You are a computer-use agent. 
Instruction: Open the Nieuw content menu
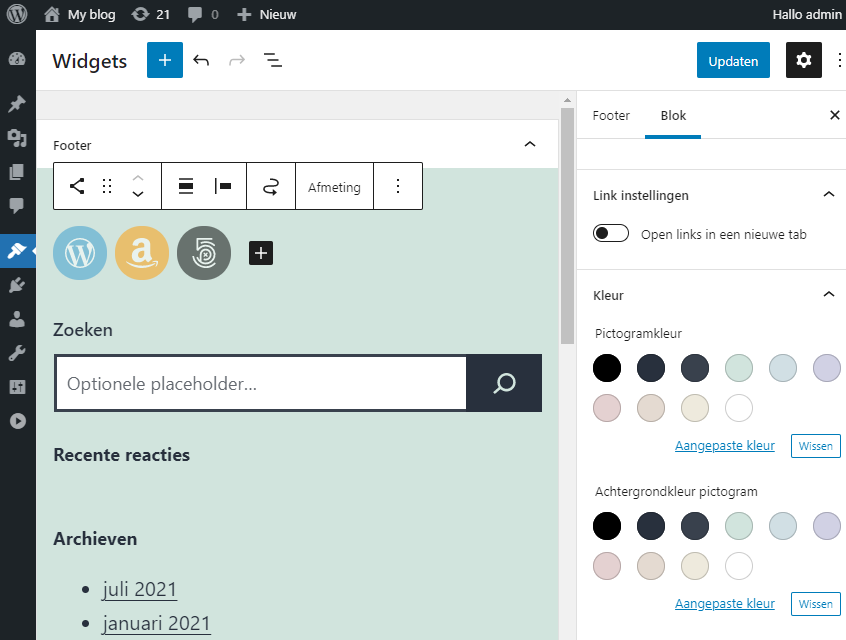267,15
